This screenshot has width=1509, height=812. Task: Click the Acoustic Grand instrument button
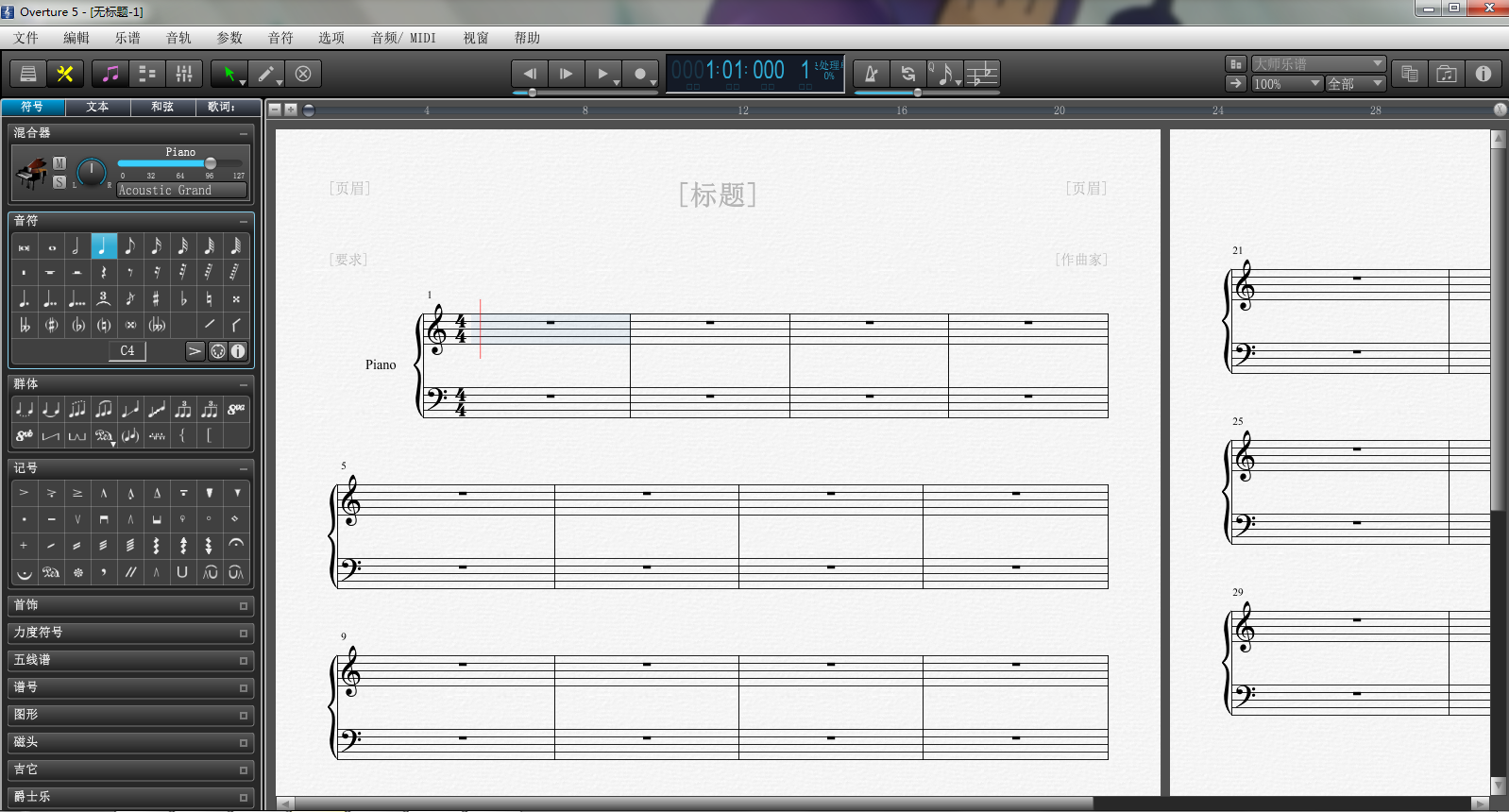181,191
